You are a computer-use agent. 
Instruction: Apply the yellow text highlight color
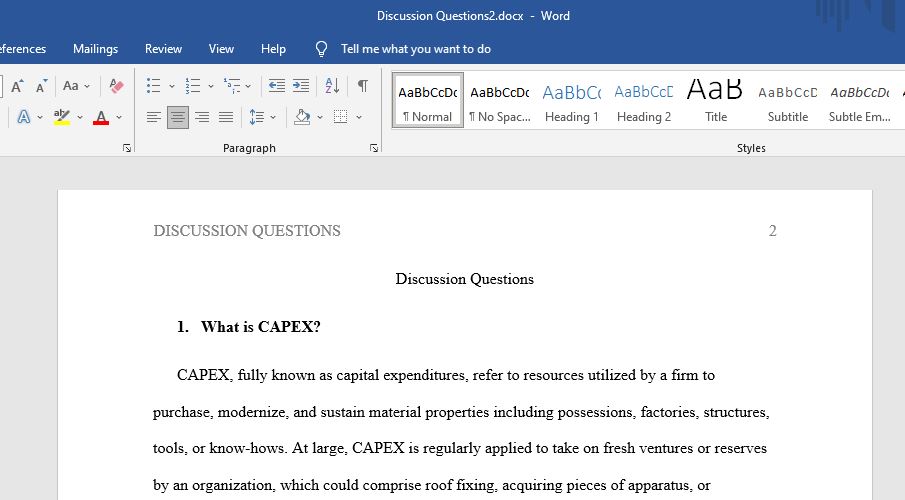point(61,117)
